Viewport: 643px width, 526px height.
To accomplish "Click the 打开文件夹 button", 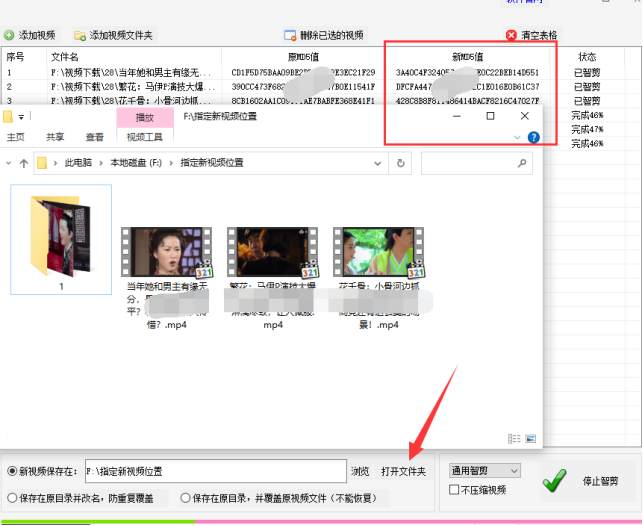I will pyautogui.click(x=404, y=471).
